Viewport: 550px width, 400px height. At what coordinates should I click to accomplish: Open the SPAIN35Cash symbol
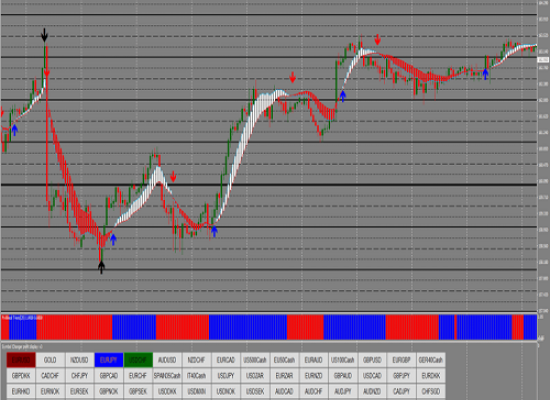tap(167, 376)
